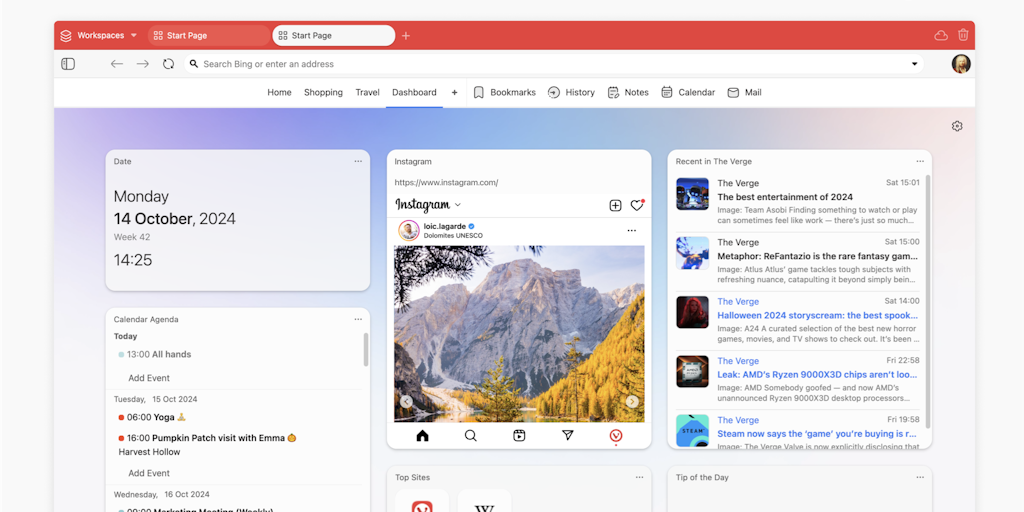
Task: Open the Workspaces menu icon
Action: [x=66, y=36]
